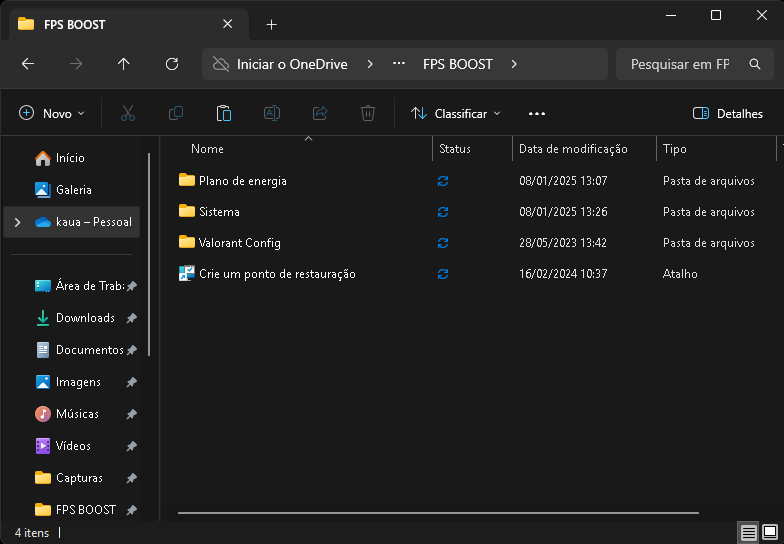Open the Novo dropdown menu

click(x=53, y=114)
